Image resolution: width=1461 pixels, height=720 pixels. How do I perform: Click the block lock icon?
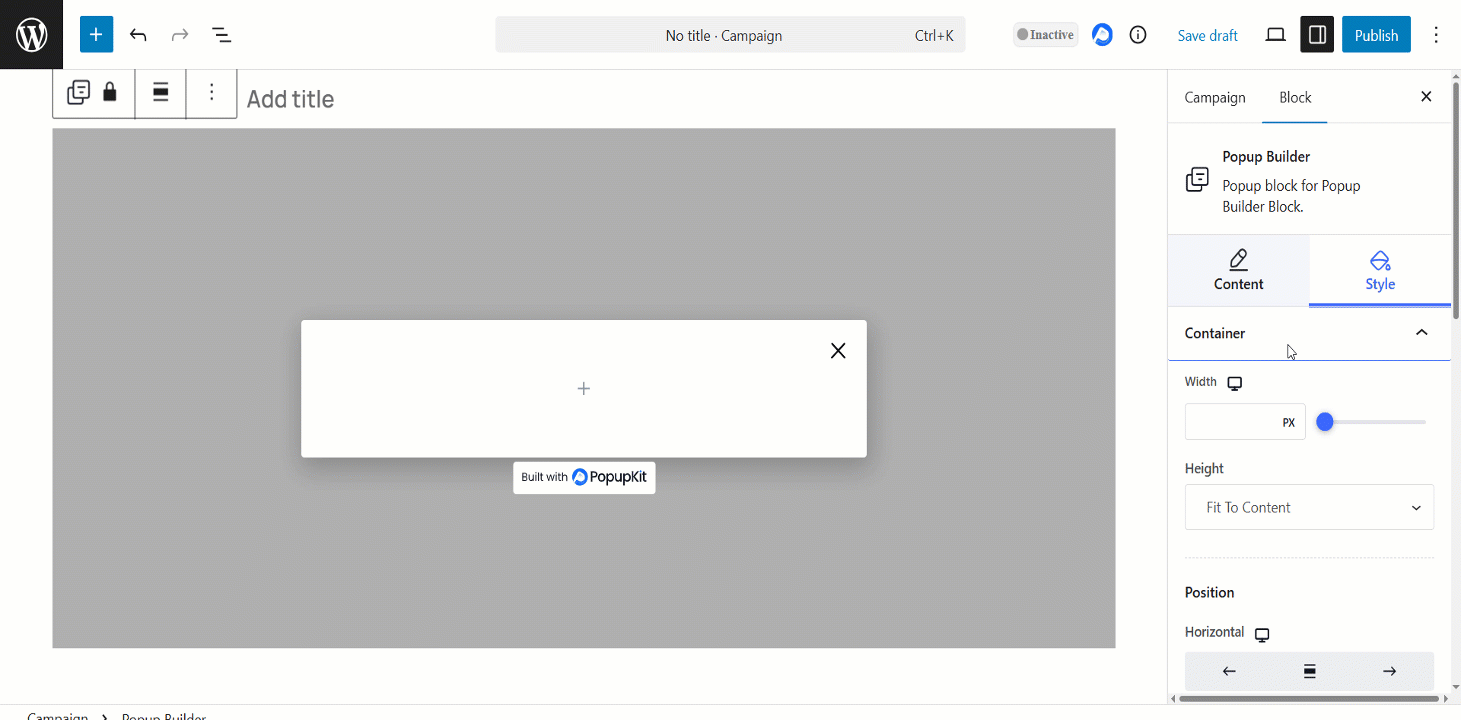click(110, 93)
